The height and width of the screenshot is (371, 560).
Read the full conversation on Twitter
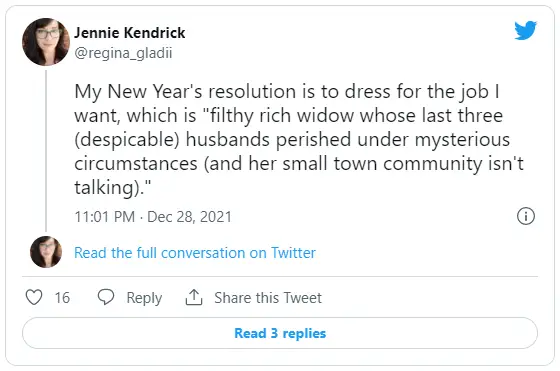[195, 253]
